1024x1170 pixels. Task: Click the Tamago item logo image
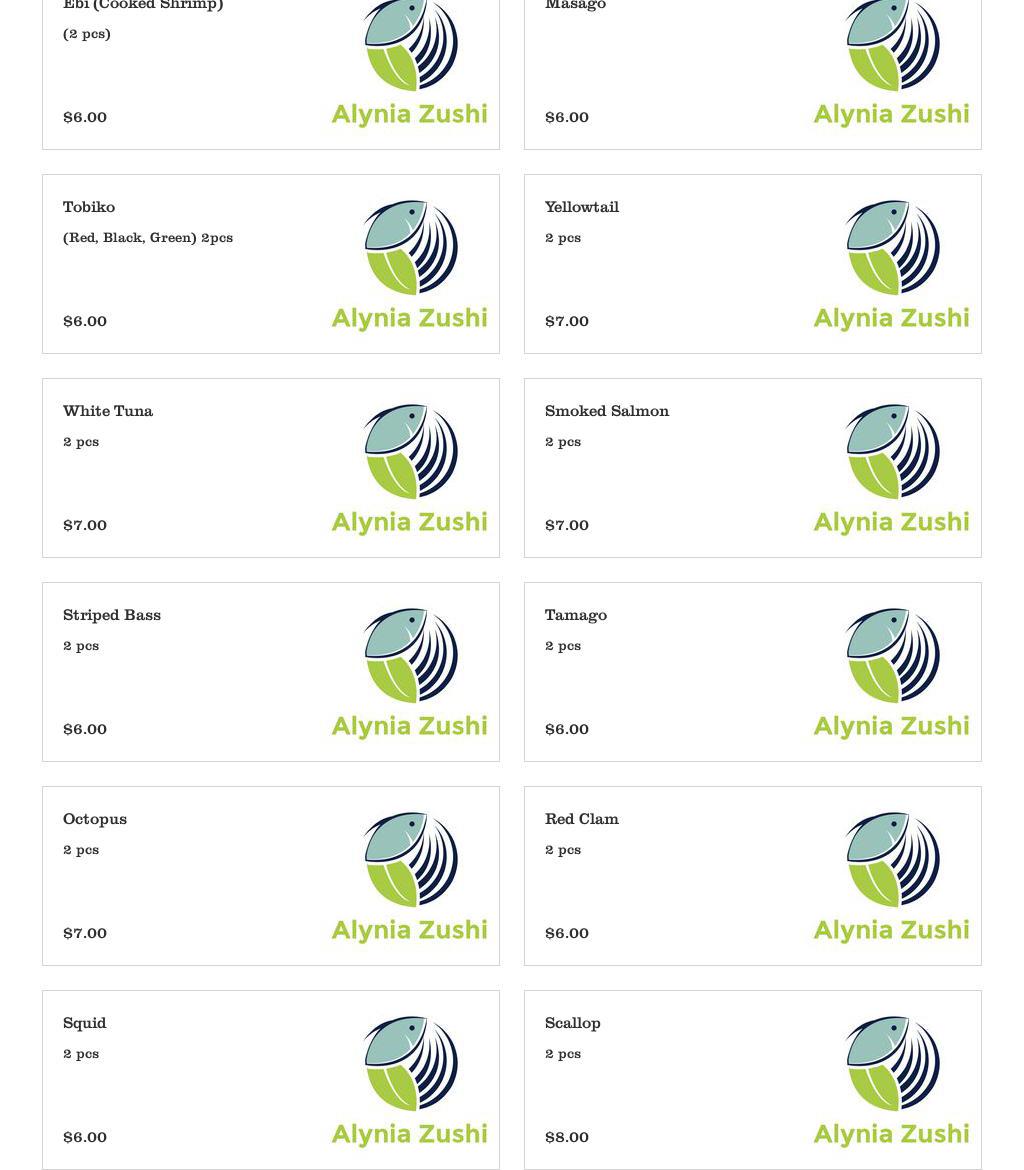[x=892, y=672]
